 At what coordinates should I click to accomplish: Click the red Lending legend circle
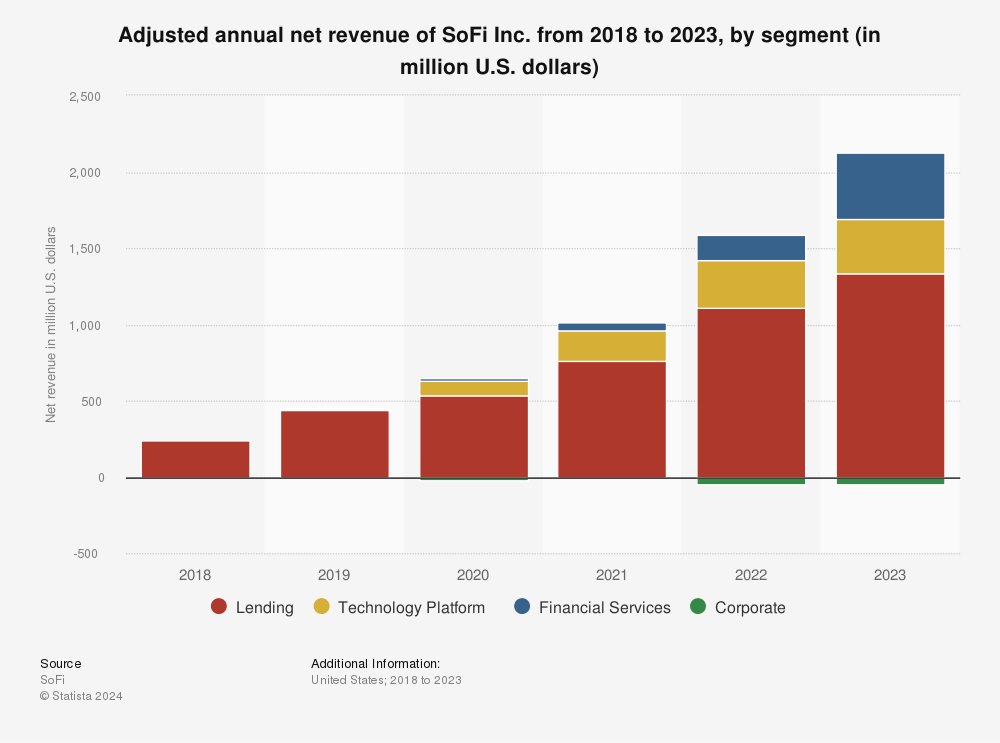pos(220,607)
